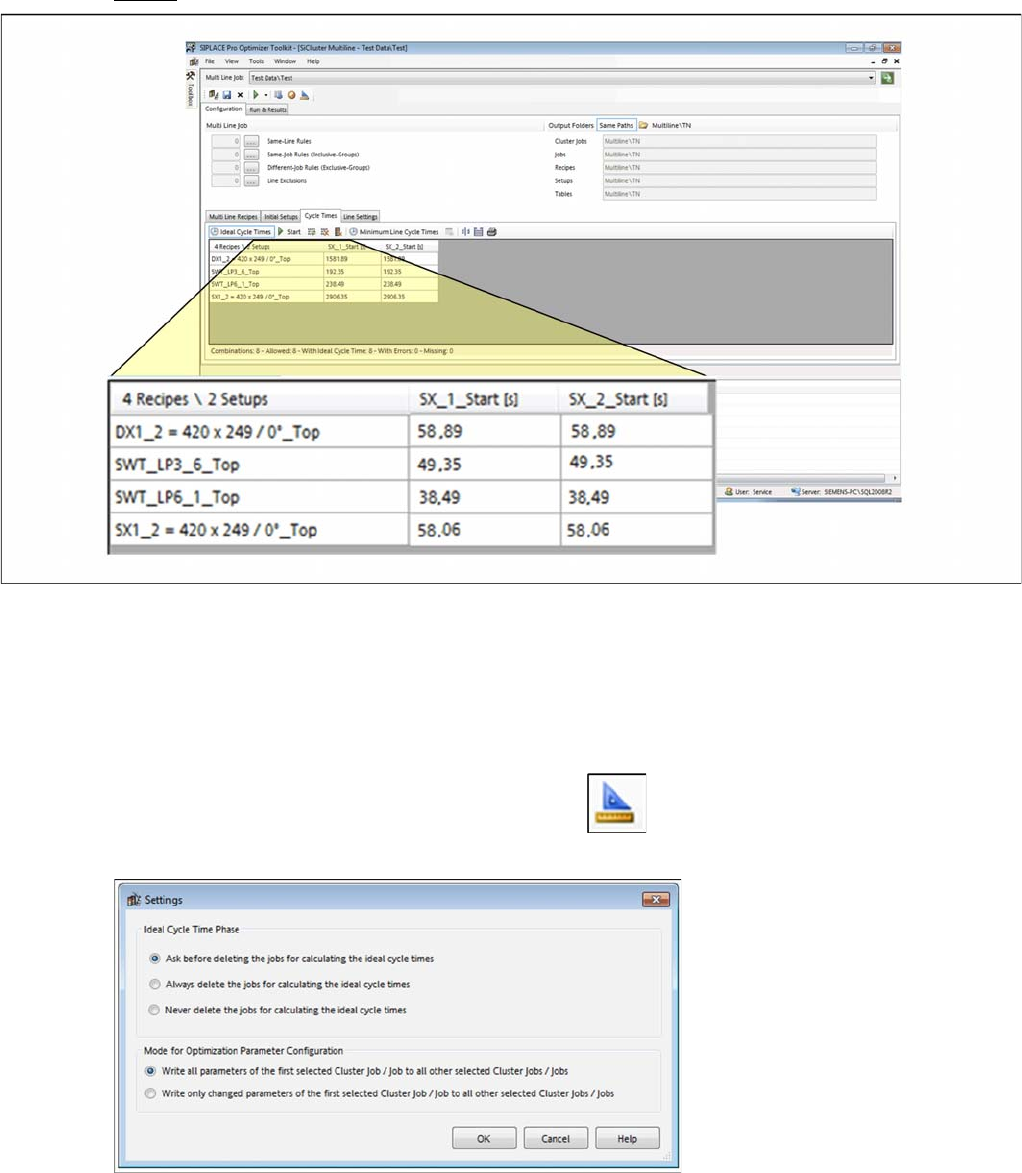Click the Setups output path field
This screenshot has width=1022, height=1173.
[x=739, y=181]
